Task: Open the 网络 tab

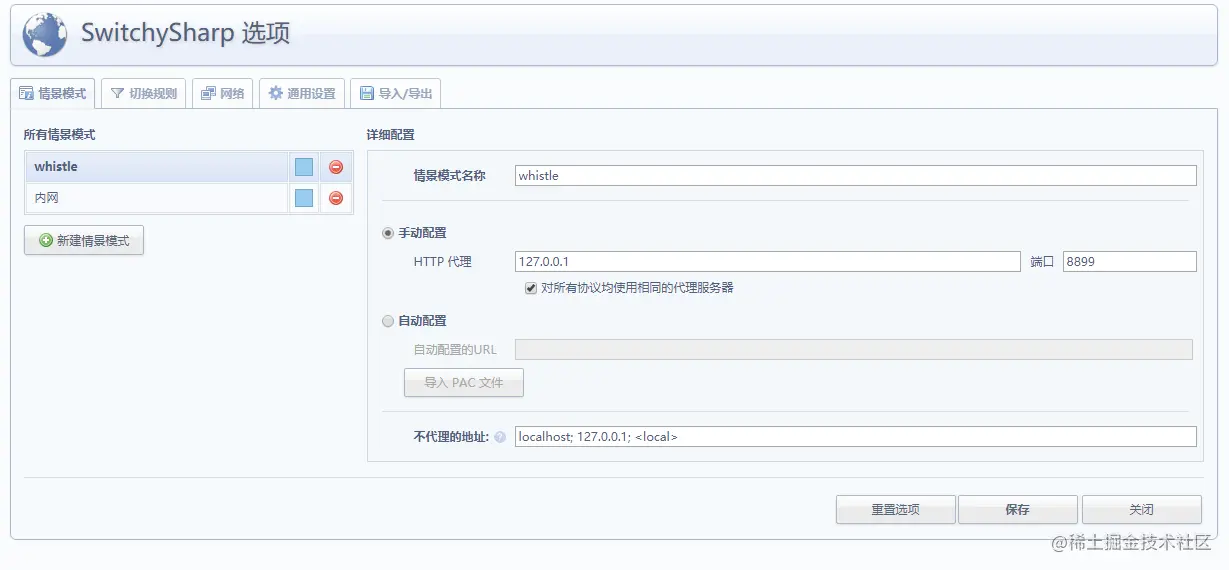Action: tap(222, 93)
